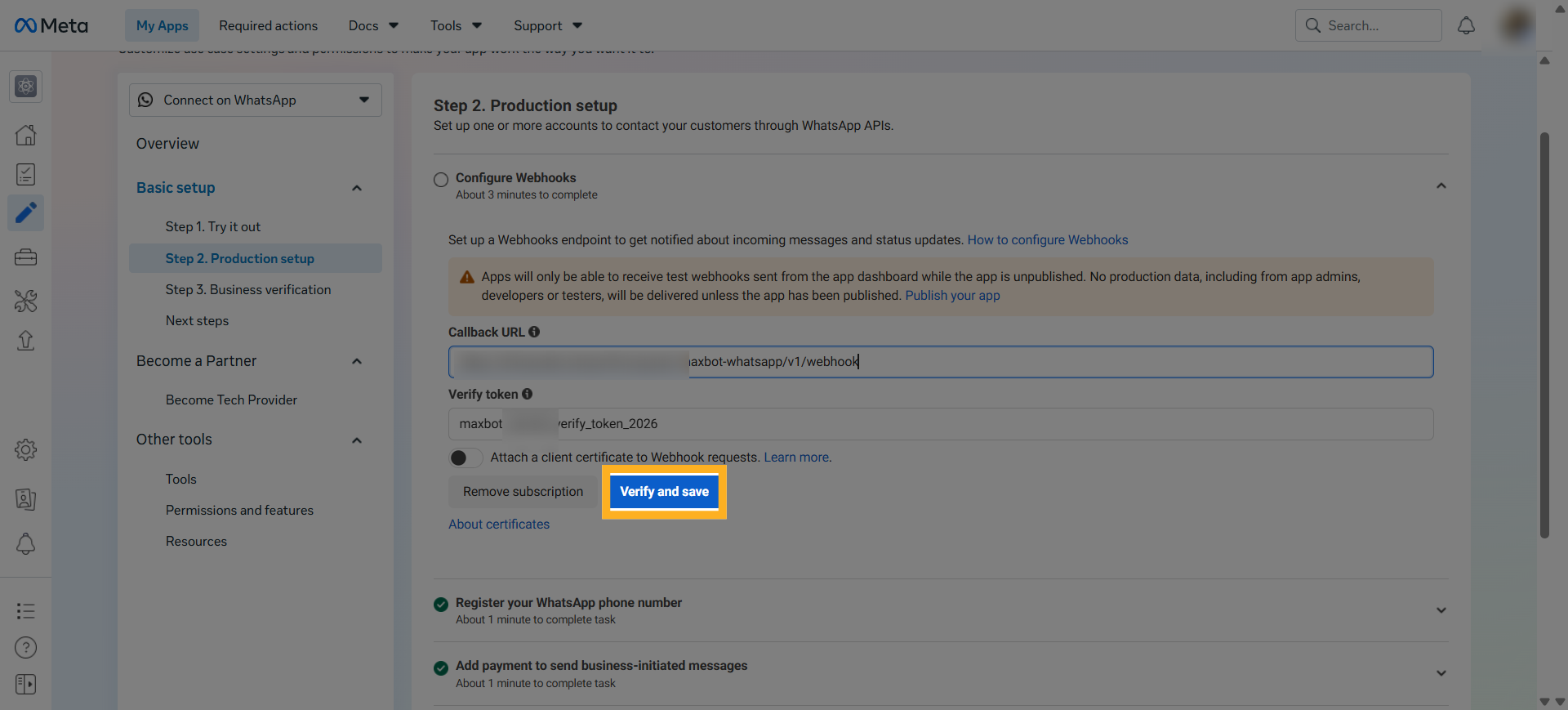Open the Tools dropdown in top bar
This screenshot has height=710, width=1568.
(x=457, y=25)
